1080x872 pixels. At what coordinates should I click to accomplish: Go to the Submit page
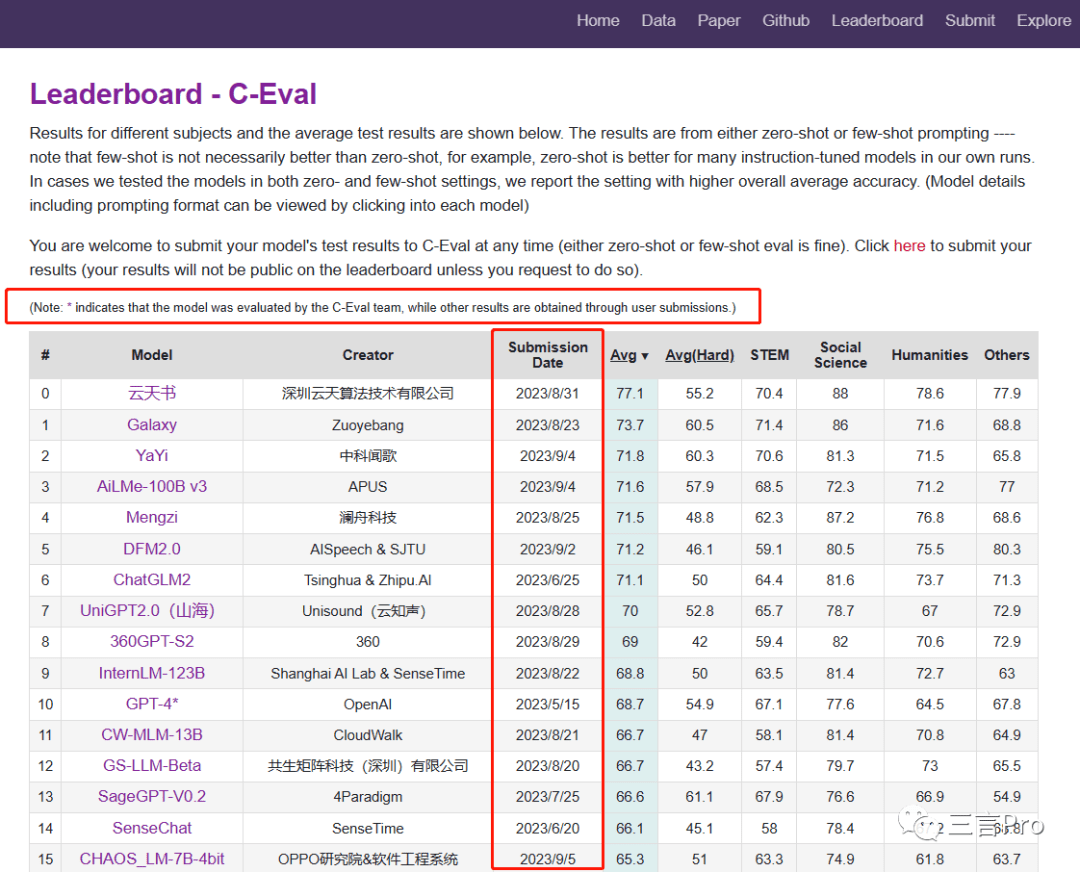point(970,21)
